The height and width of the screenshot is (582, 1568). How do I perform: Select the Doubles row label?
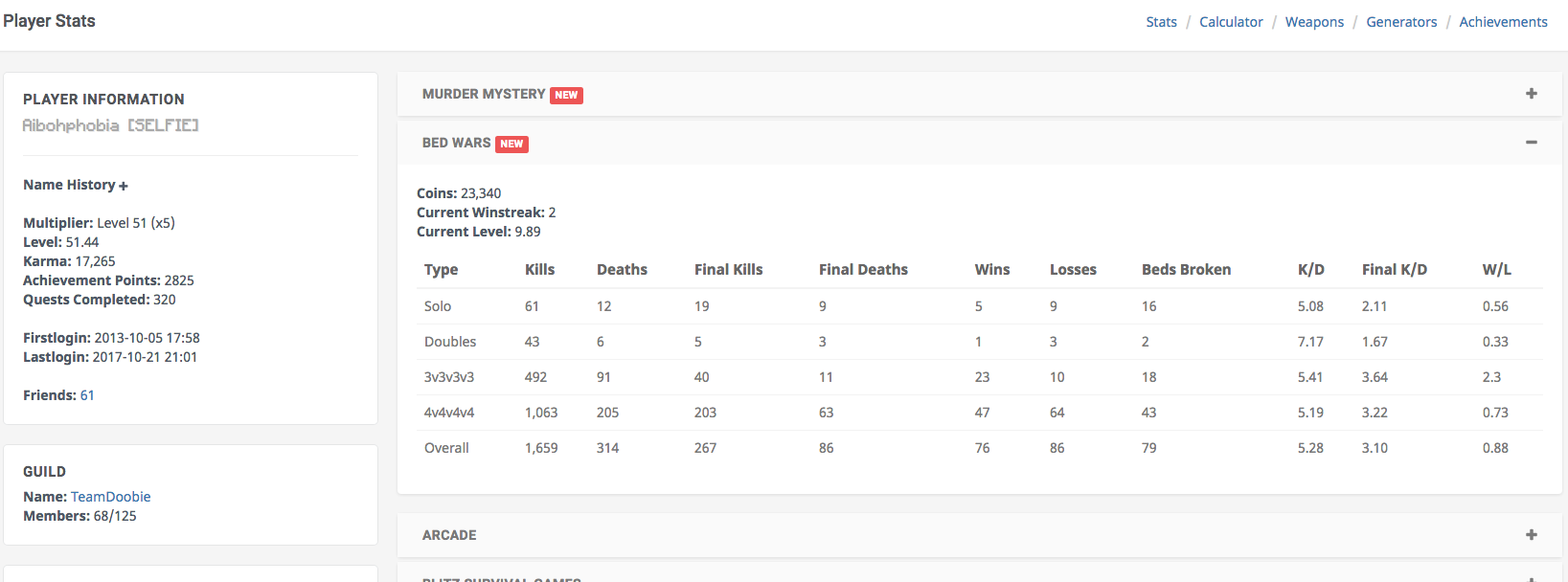[x=450, y=342]
